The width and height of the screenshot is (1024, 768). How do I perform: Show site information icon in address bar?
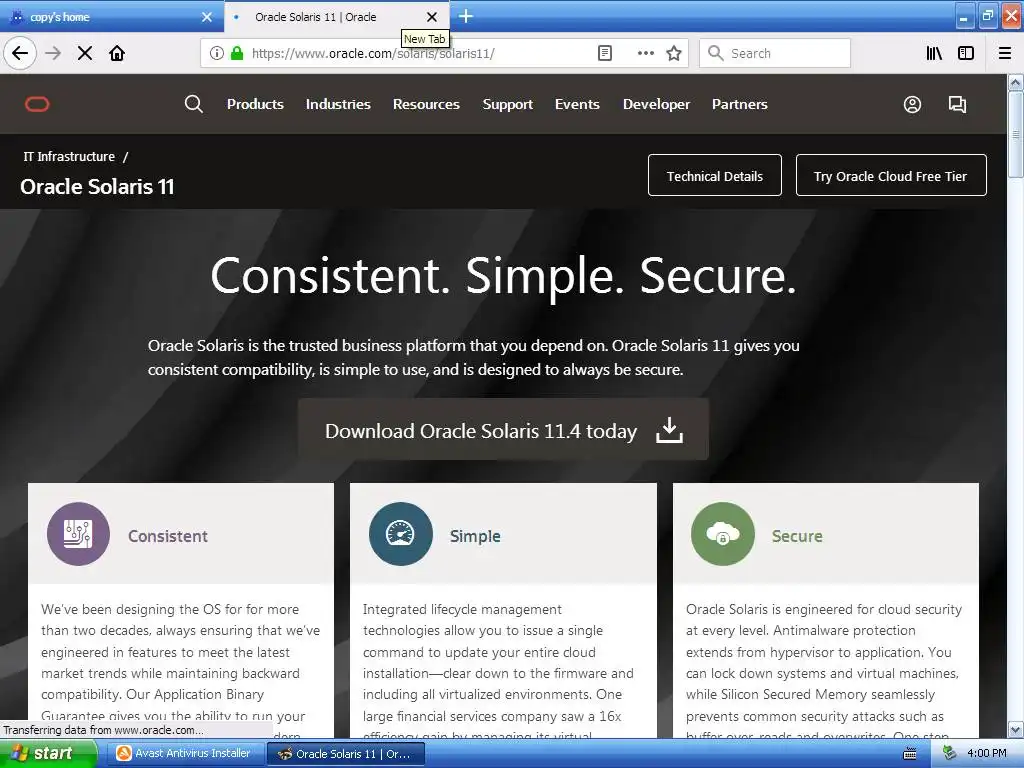(x=217, y=53)
